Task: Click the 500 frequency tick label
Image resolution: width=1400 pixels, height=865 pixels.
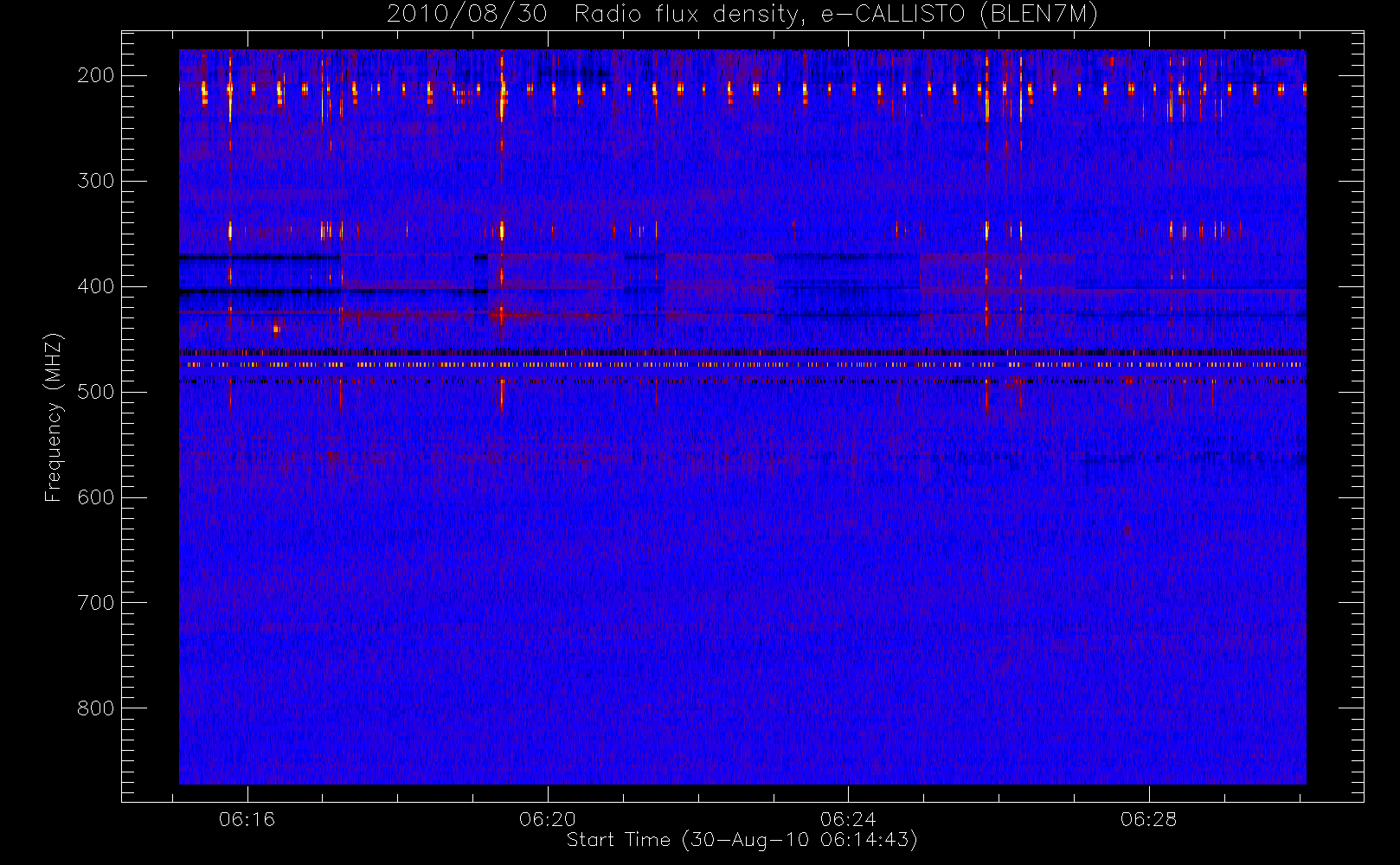Action: [96, 392]
